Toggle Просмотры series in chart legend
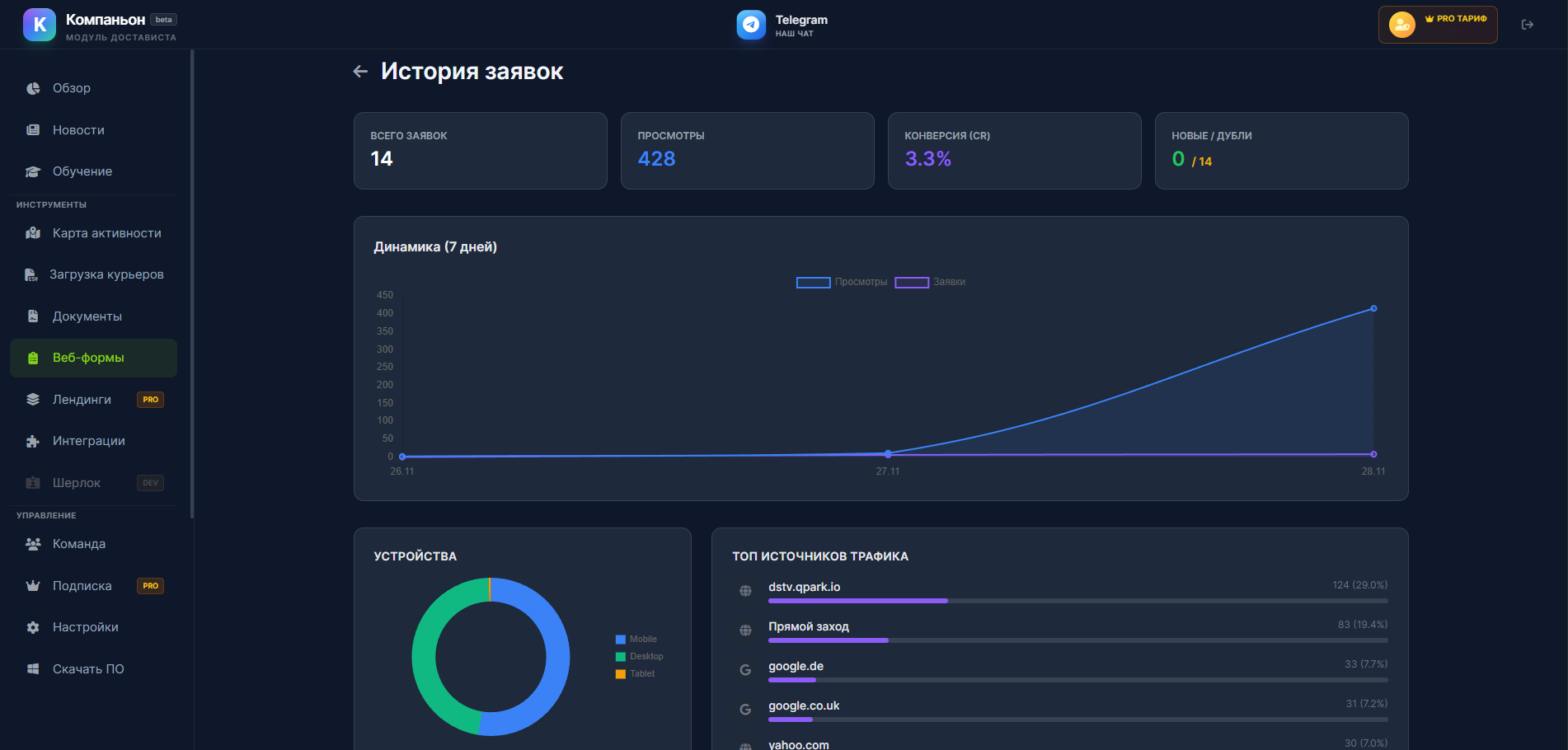 (x=842, y=282)
